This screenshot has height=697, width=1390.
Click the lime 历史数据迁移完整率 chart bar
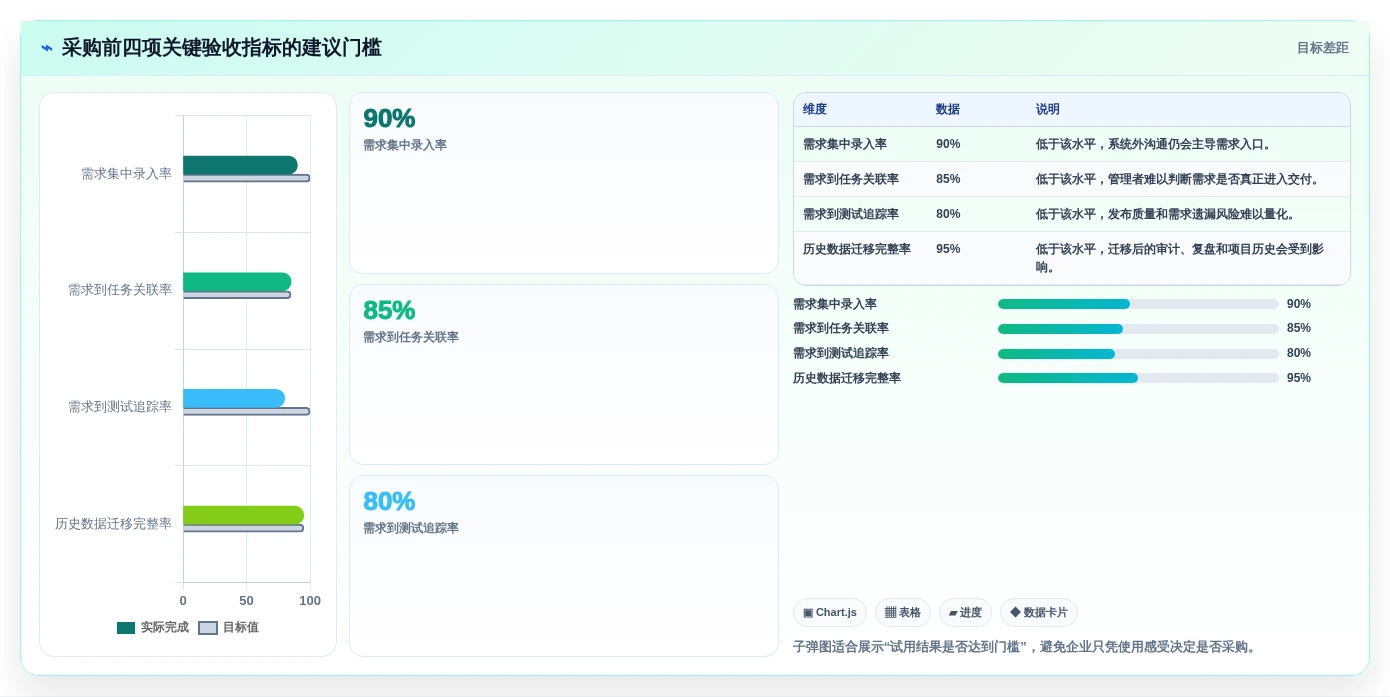point(243,515)
